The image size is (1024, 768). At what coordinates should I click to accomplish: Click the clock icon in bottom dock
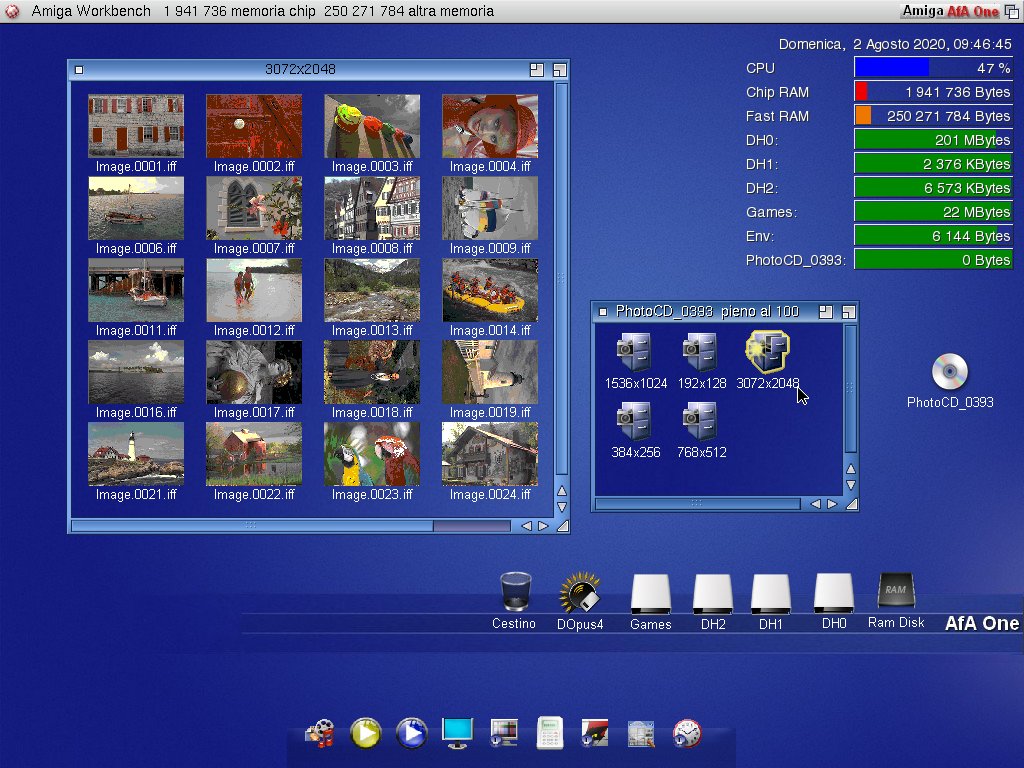click(687, 733)
